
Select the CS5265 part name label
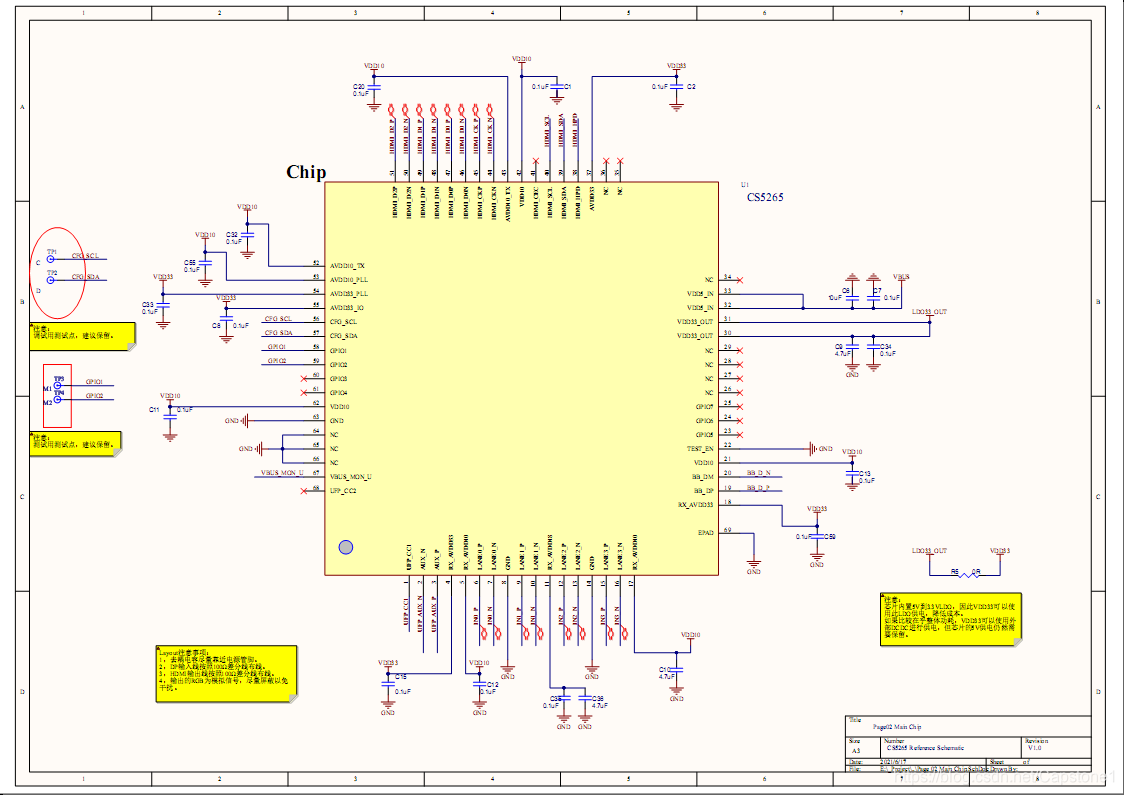pyautogui.click(x=765, y=197)
